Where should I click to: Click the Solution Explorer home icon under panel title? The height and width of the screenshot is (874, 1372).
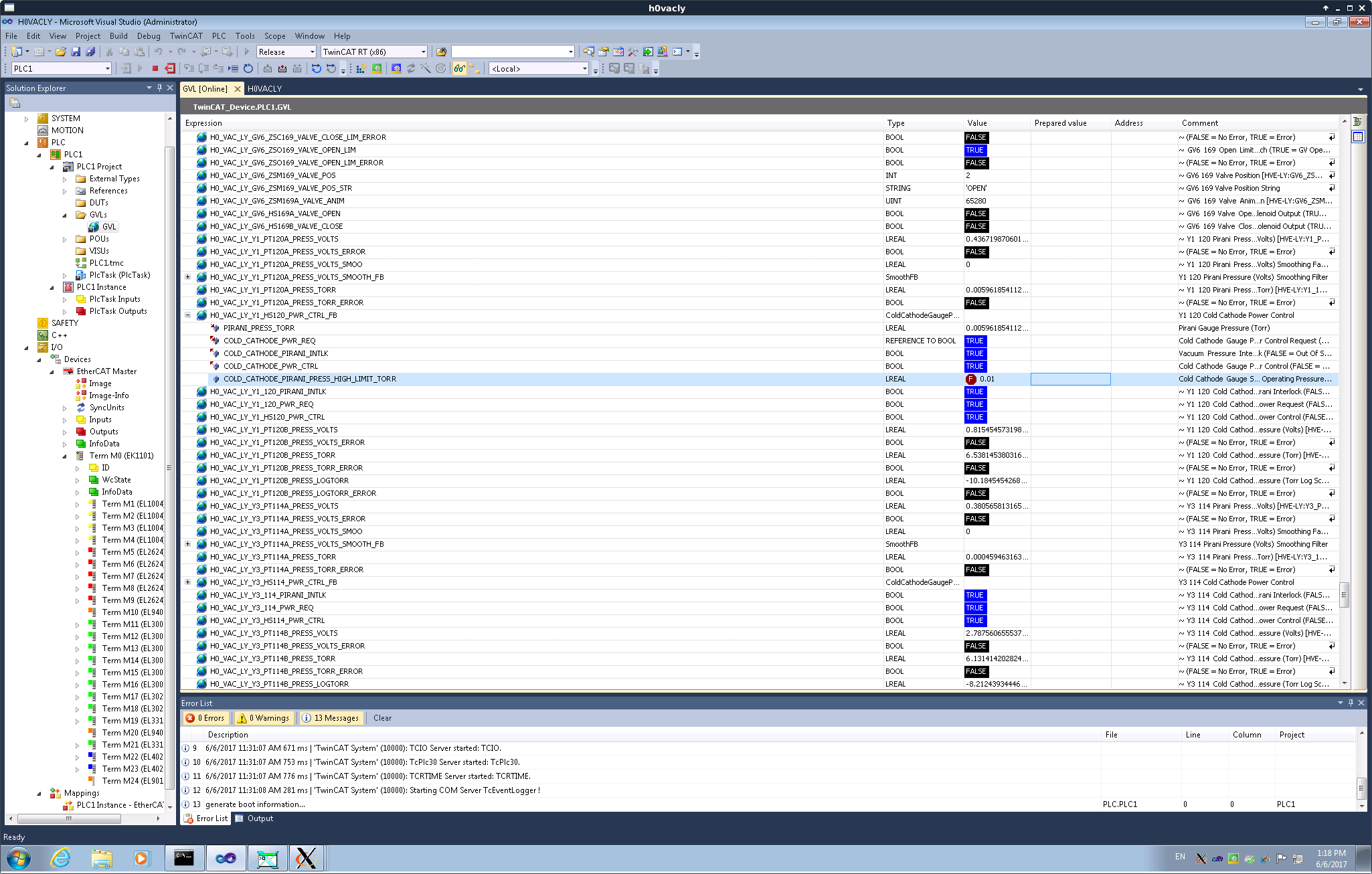15,103
